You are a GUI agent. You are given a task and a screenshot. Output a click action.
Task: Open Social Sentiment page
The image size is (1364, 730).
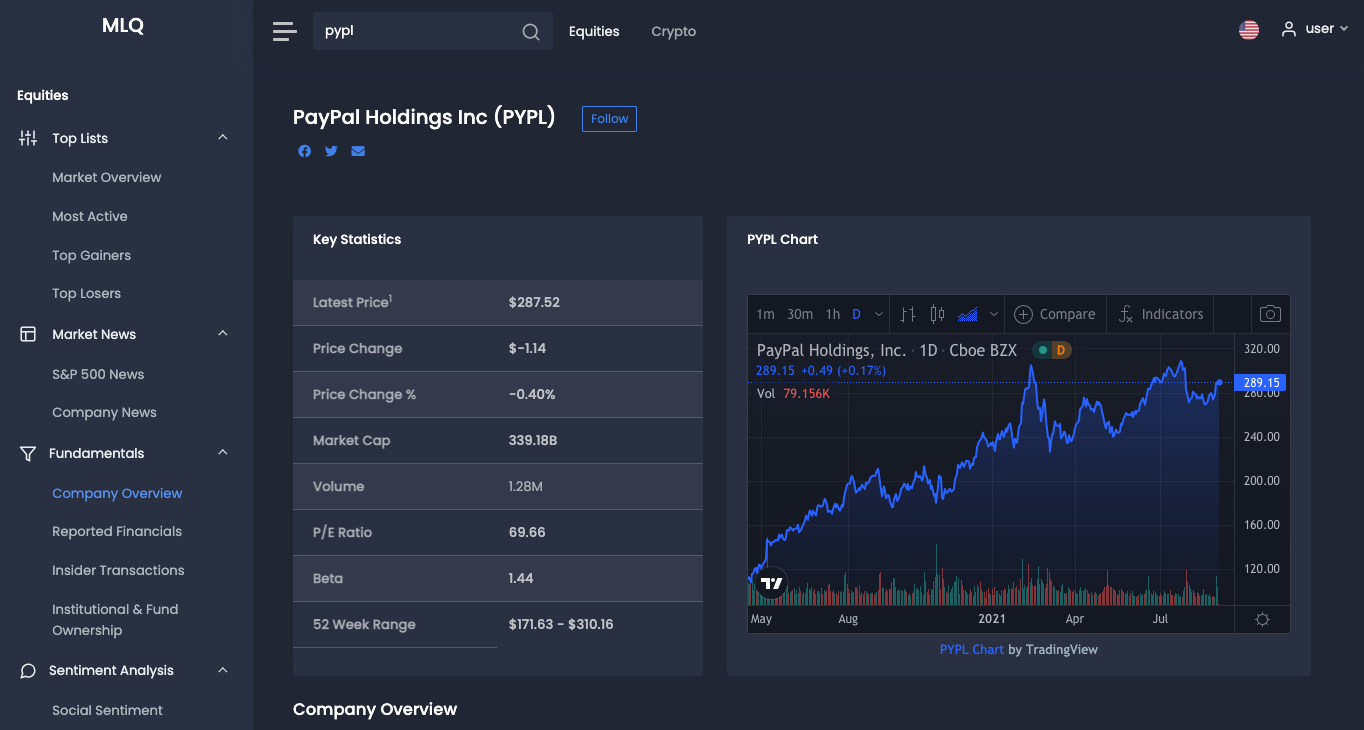[108, 710]
